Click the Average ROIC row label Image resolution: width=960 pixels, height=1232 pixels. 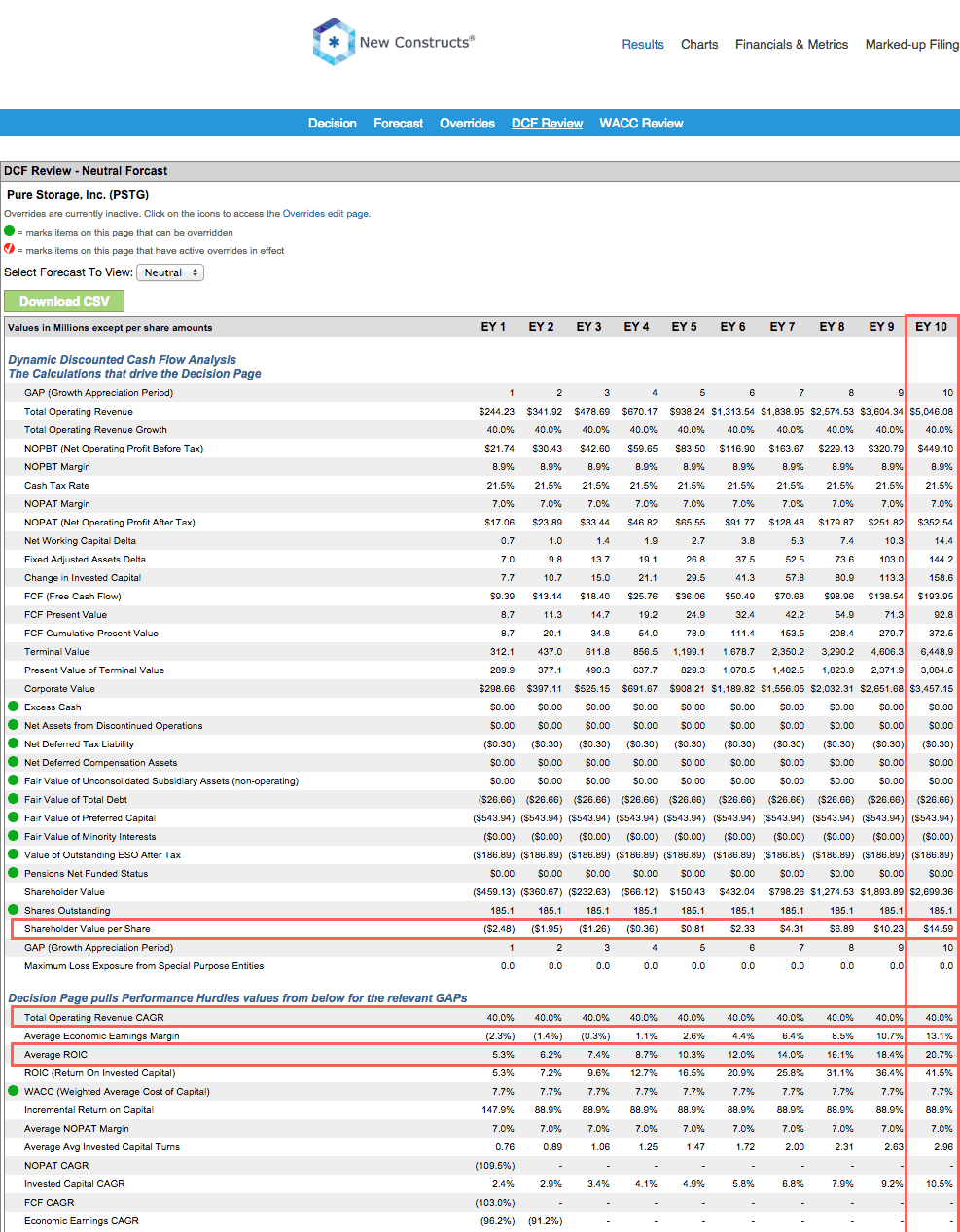pyautogui.click(x=55, y=1054)
